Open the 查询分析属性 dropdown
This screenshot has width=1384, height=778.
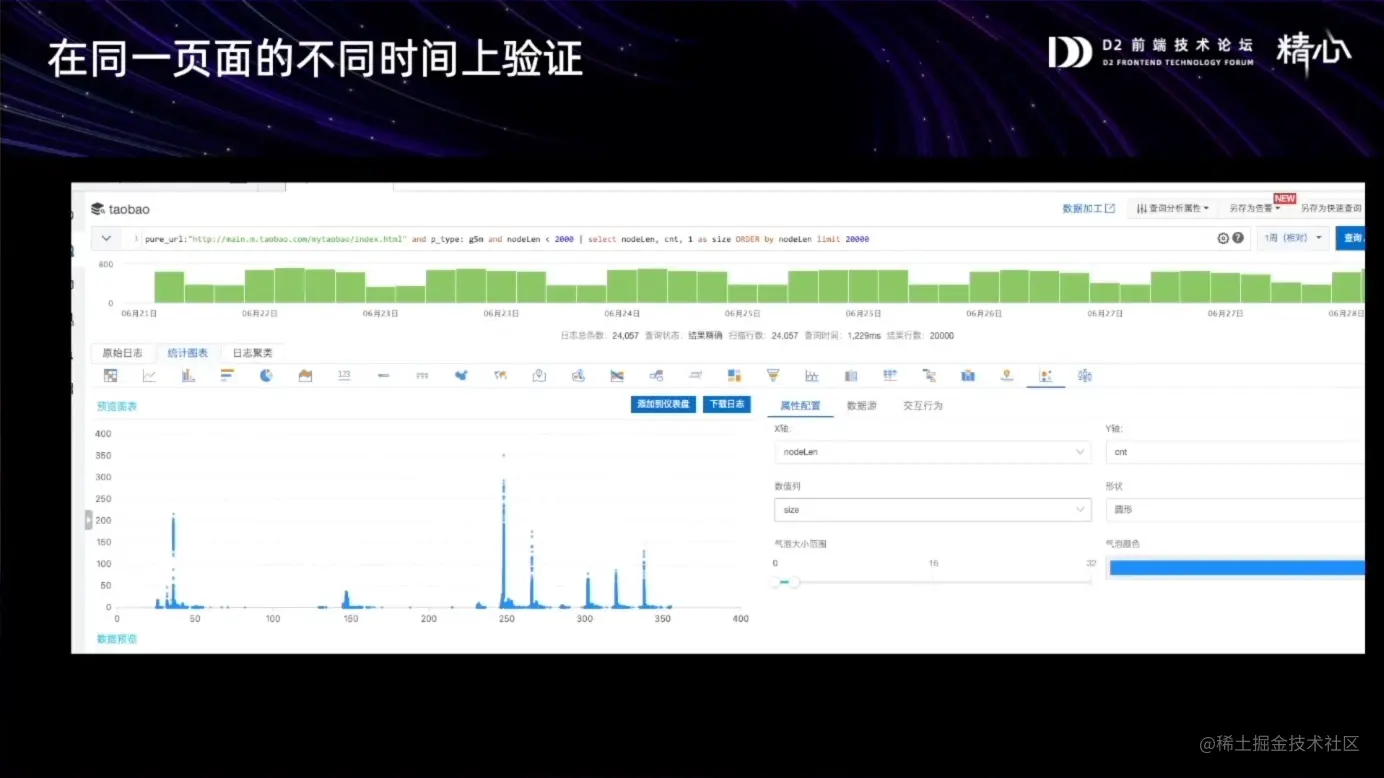tap(1172, 208)
